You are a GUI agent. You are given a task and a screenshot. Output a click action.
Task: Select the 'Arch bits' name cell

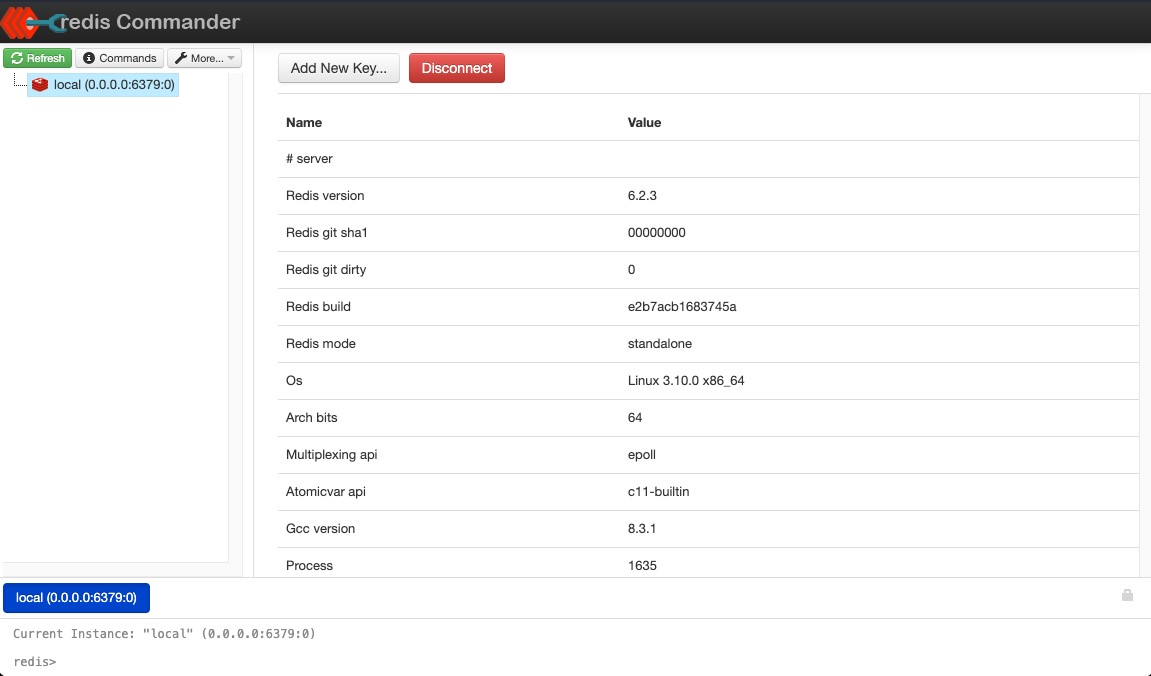pos(311,417)
